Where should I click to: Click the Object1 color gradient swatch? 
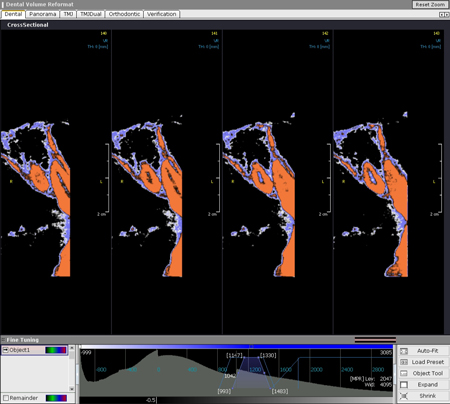(56, 350)
